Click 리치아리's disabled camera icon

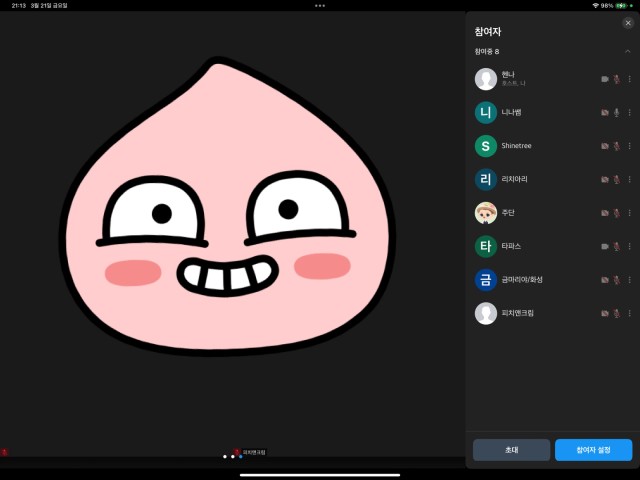click(604, 179)
